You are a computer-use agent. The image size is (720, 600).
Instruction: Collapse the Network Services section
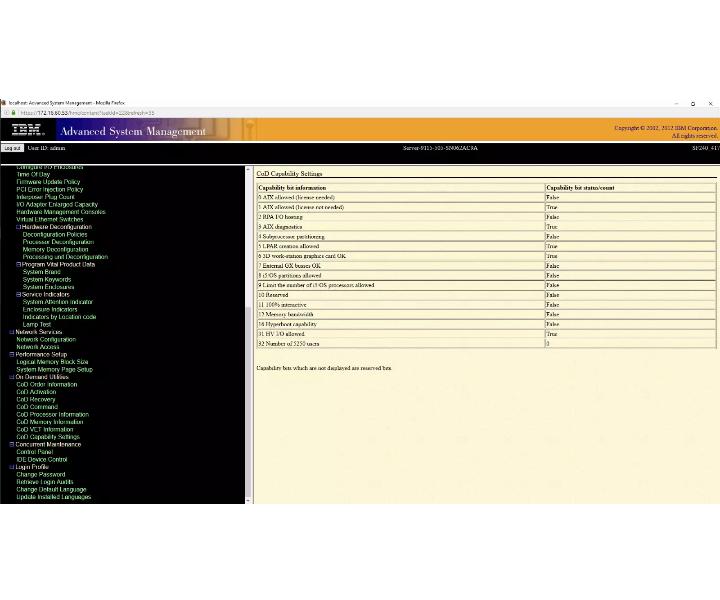click(x=12, y=332)
